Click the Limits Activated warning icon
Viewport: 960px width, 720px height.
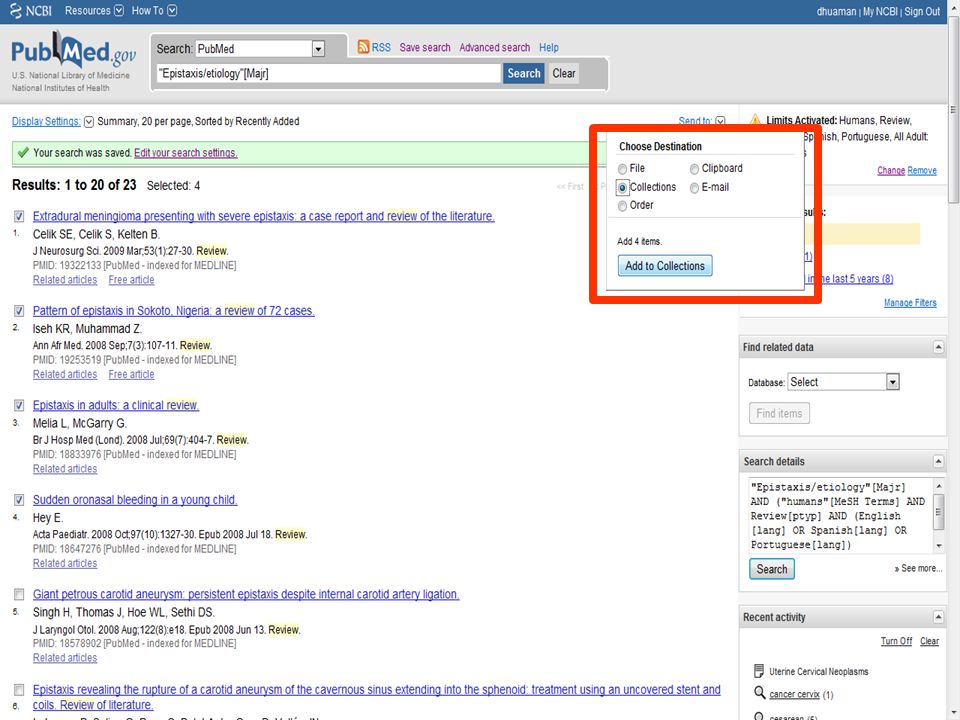pos(755,119)
